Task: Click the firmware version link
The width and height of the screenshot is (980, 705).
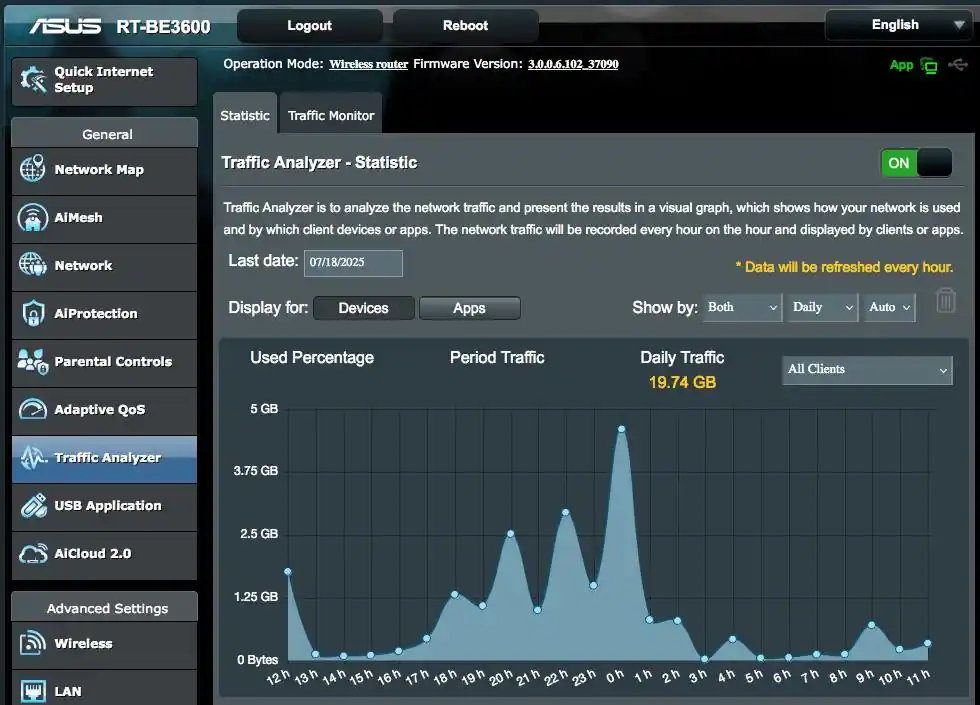Action: (573, 64)
